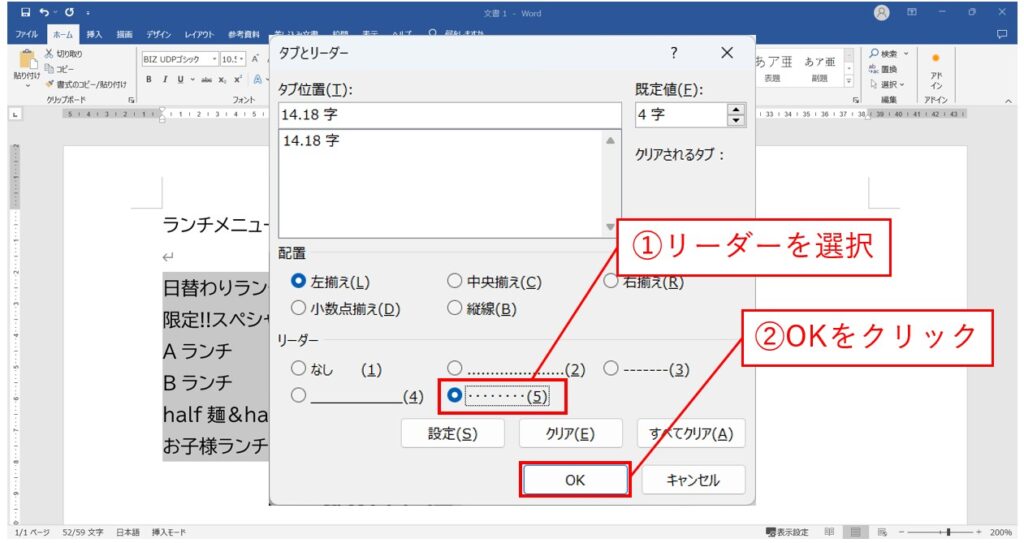Apply superscript x² formatting
Viewport: 1024px width, 543px height.
tap(238, 80)
